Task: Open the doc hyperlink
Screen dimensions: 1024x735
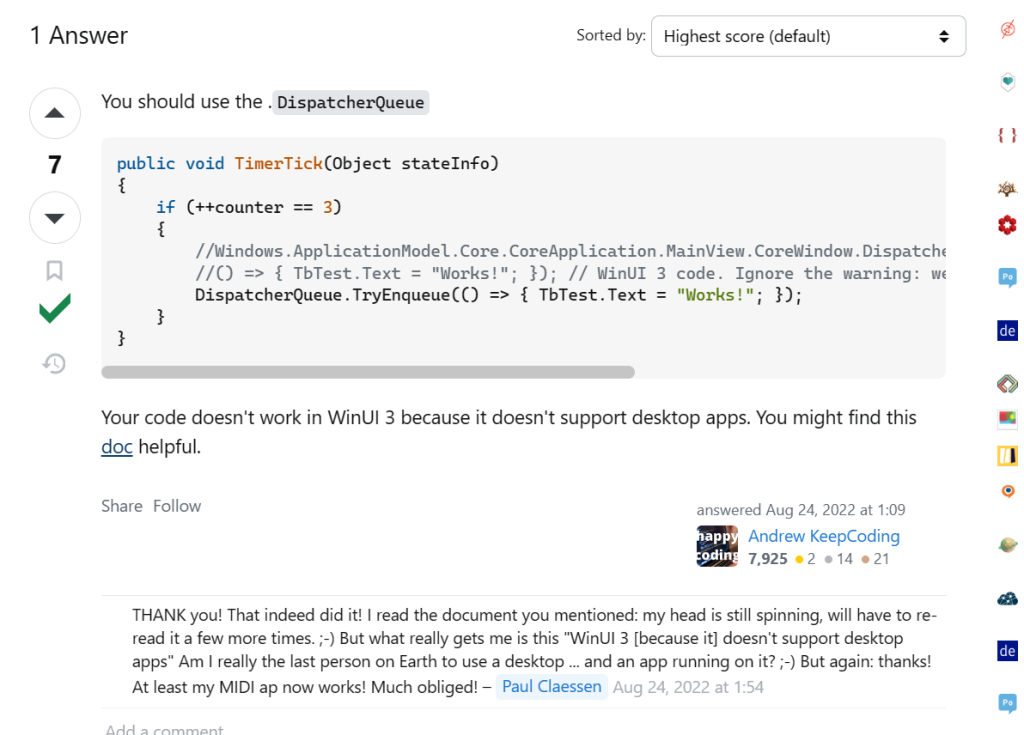Action: pyautogui.click(x=117, y=447)
